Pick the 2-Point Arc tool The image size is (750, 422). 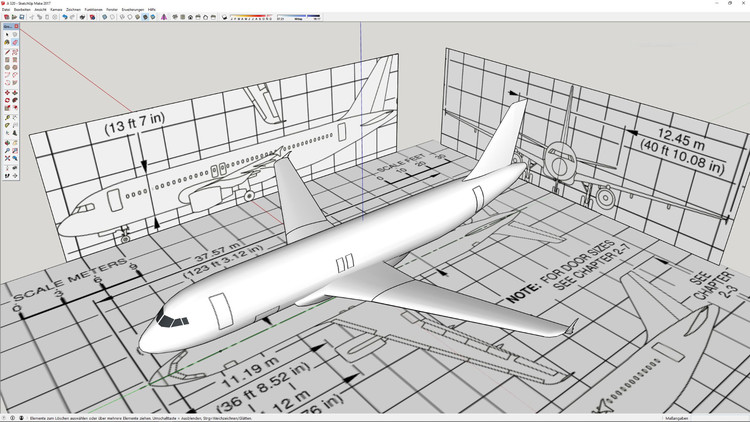[15, 74]
